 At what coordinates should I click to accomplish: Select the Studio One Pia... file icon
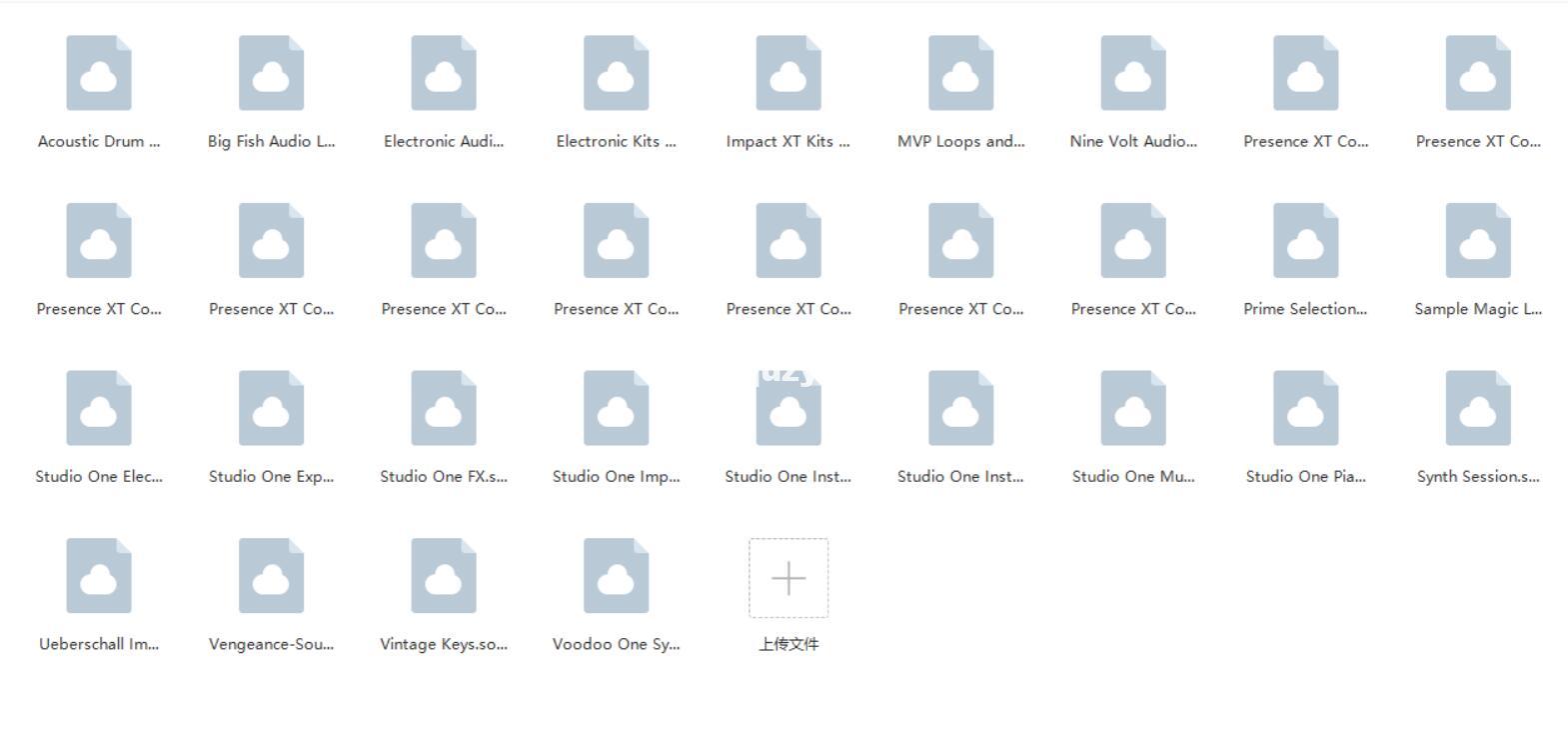(1306, 408)
